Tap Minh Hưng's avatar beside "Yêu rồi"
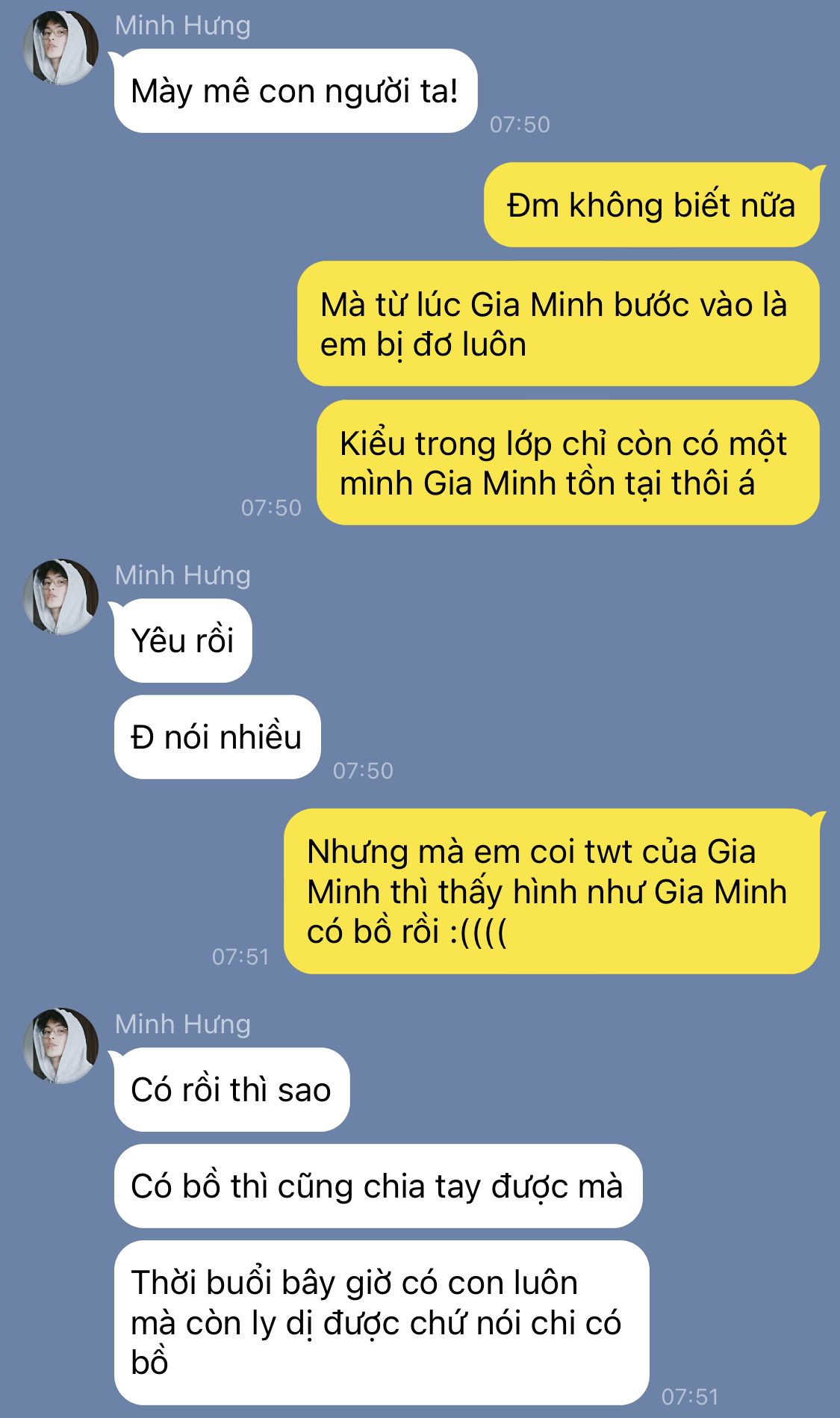 (60, 597)
